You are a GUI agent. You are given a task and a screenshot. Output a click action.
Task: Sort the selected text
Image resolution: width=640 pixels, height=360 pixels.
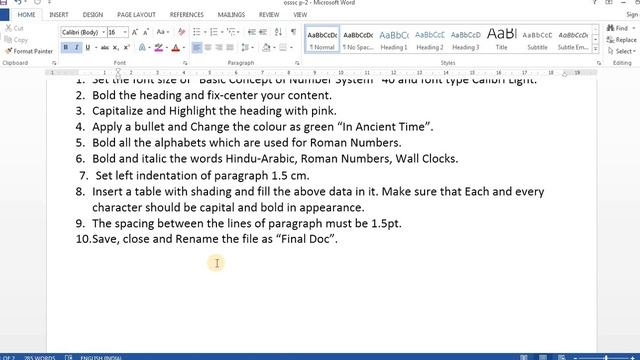pyautogui.click(x=278, y=32)
